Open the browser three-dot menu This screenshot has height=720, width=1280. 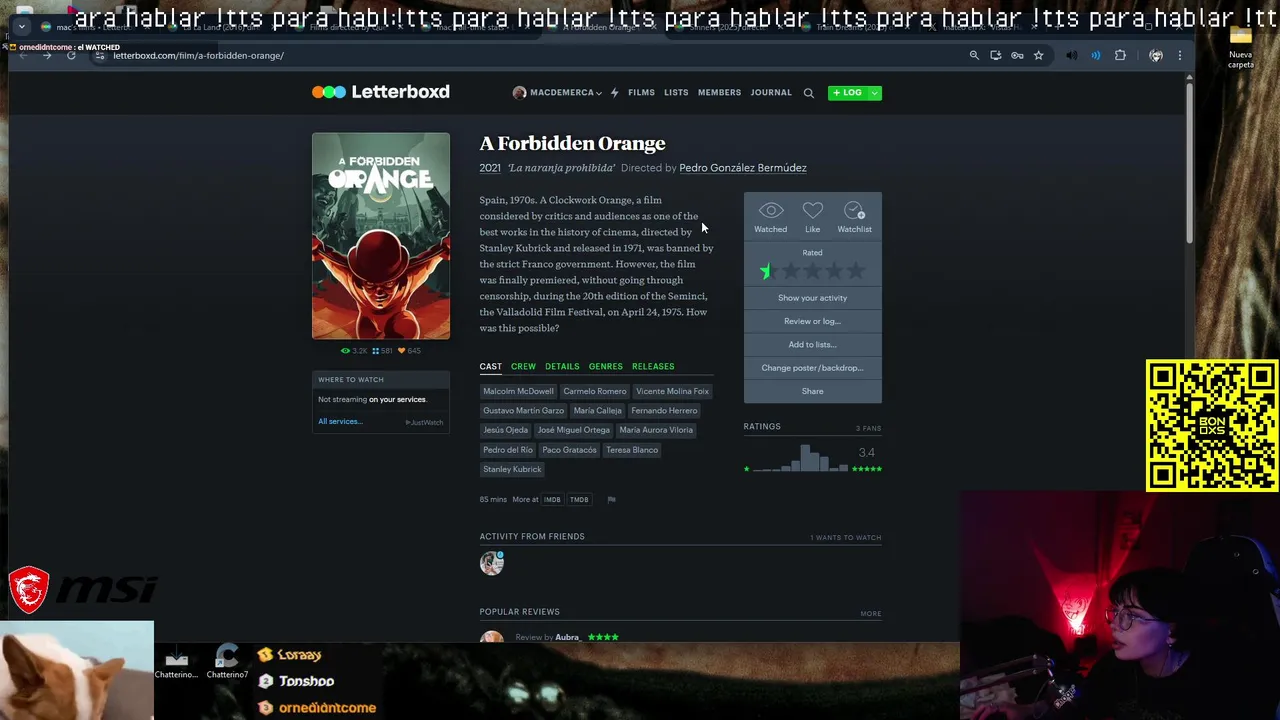[1180, 56]
